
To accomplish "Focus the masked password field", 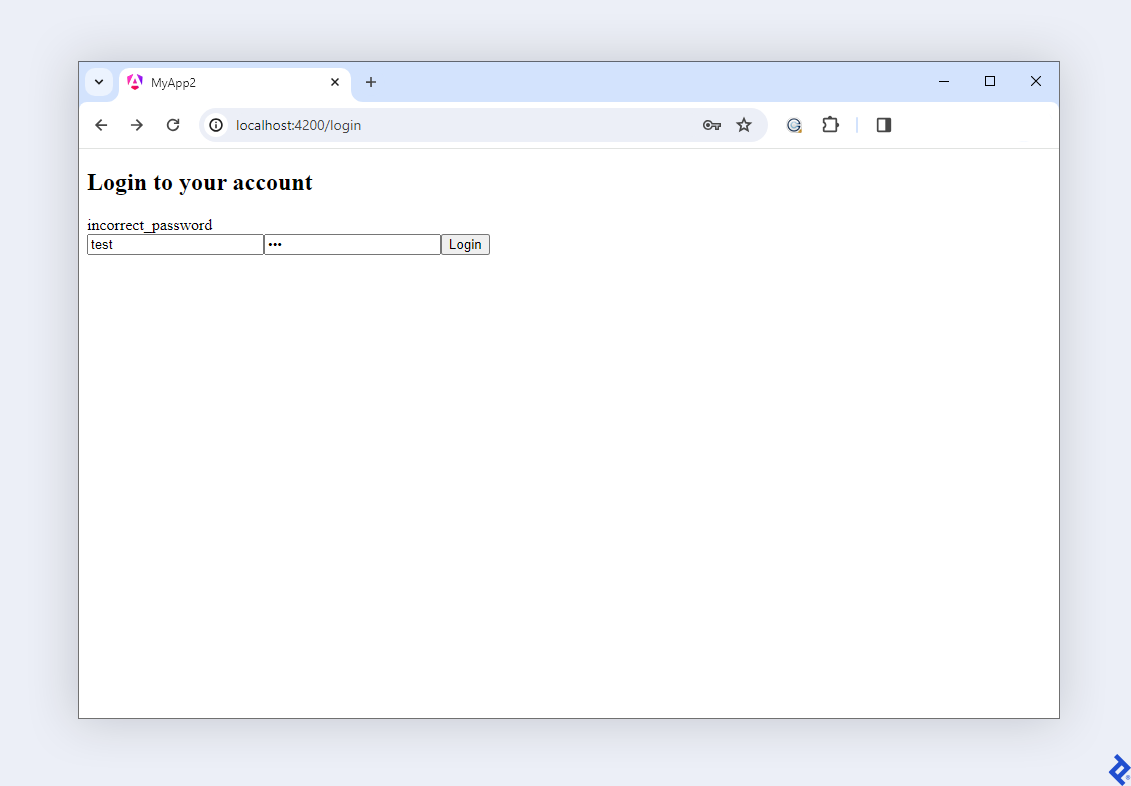I will tap(352, 244).
